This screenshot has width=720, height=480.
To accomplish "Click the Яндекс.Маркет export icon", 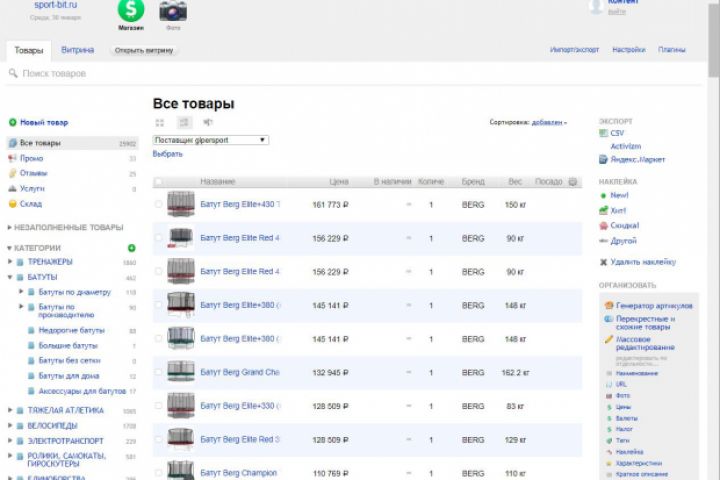I will pos(603,159).
